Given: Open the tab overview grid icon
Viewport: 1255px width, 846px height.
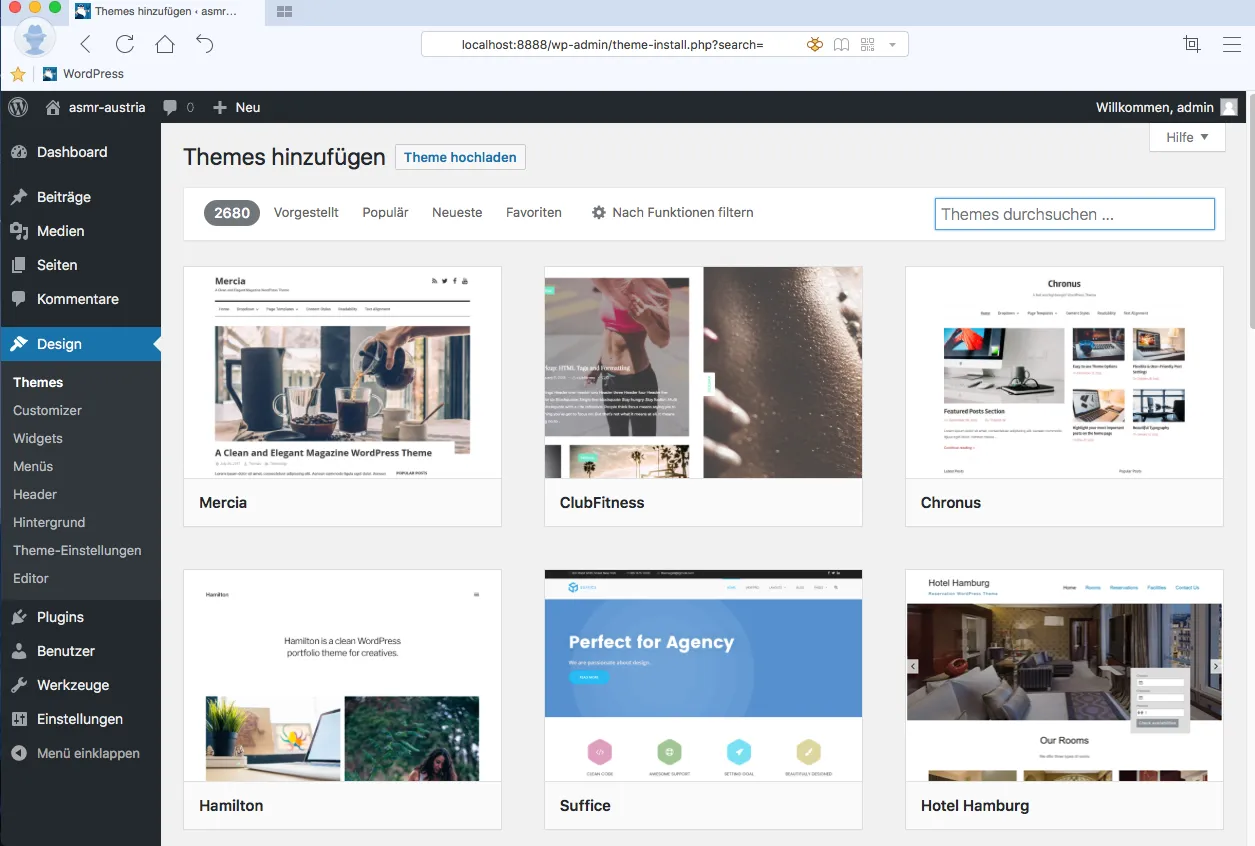Looking at the screenshot, I should point(284,12).
